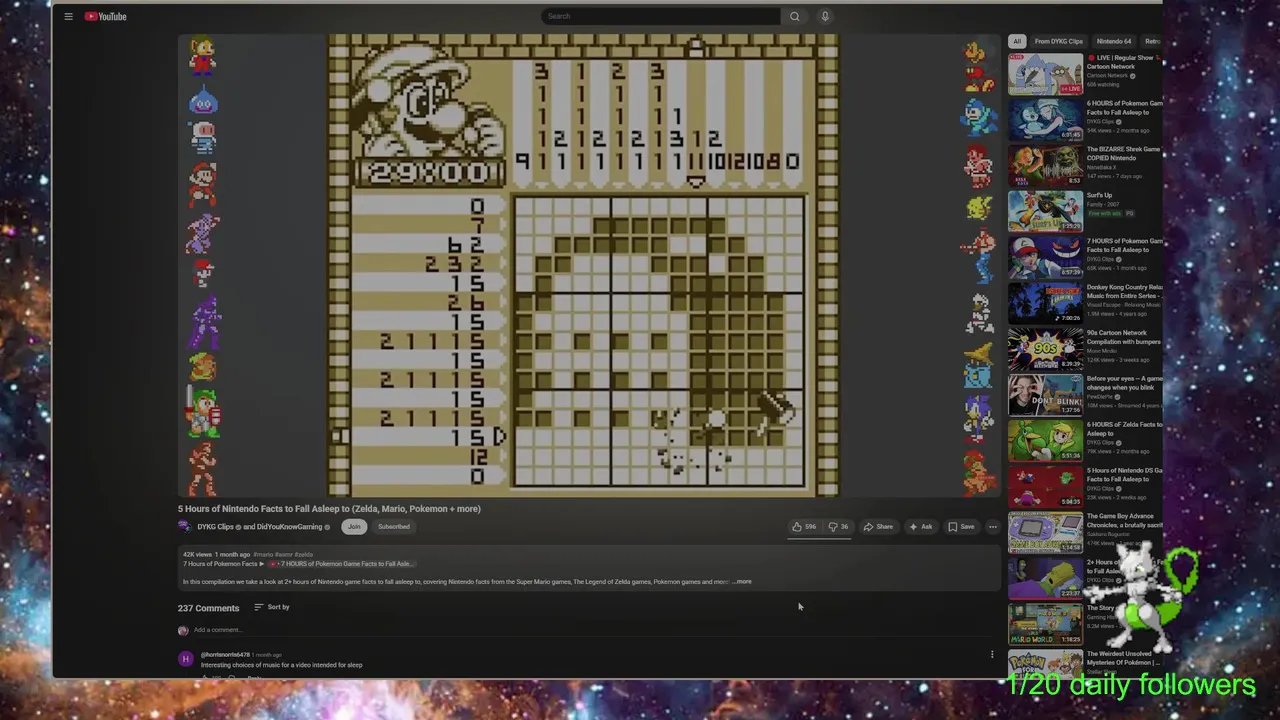Open 6 HOURS of Zelda Facts thumbnail
The width and height of the screenshot is (1280, 720).
pos(1045,442)
